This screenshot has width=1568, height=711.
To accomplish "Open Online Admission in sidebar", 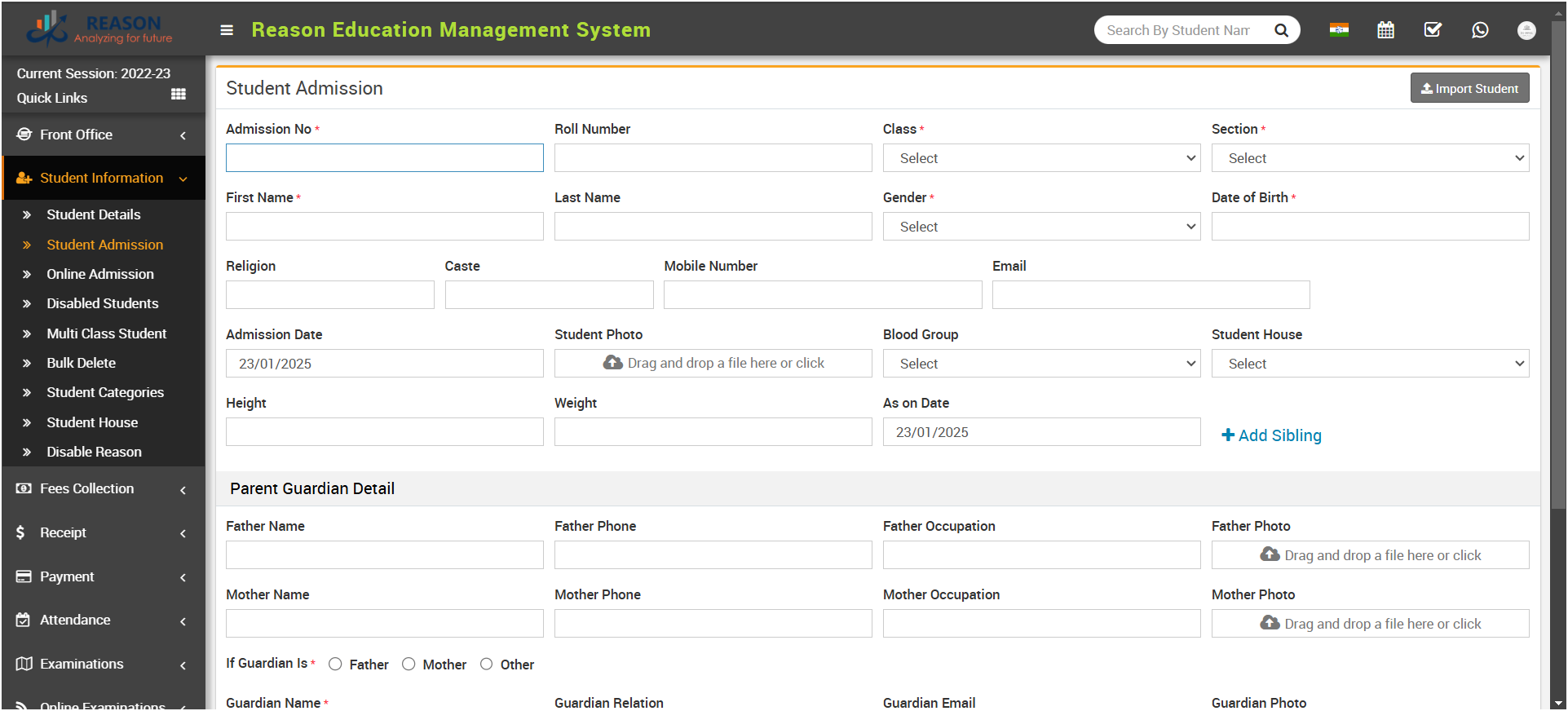I will 100,274.
